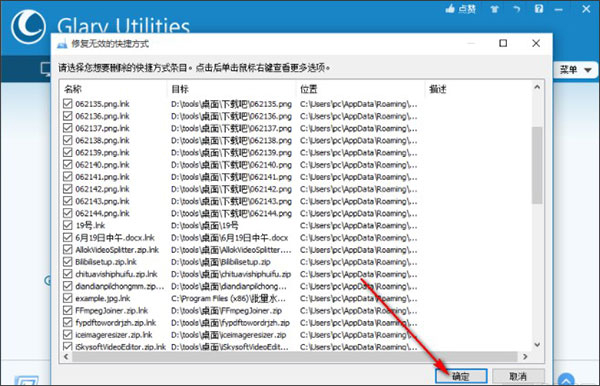The image size is (600, 386).
Task: Click the vertical scrollbar down arrow
Action: click(x=537, y=344)
